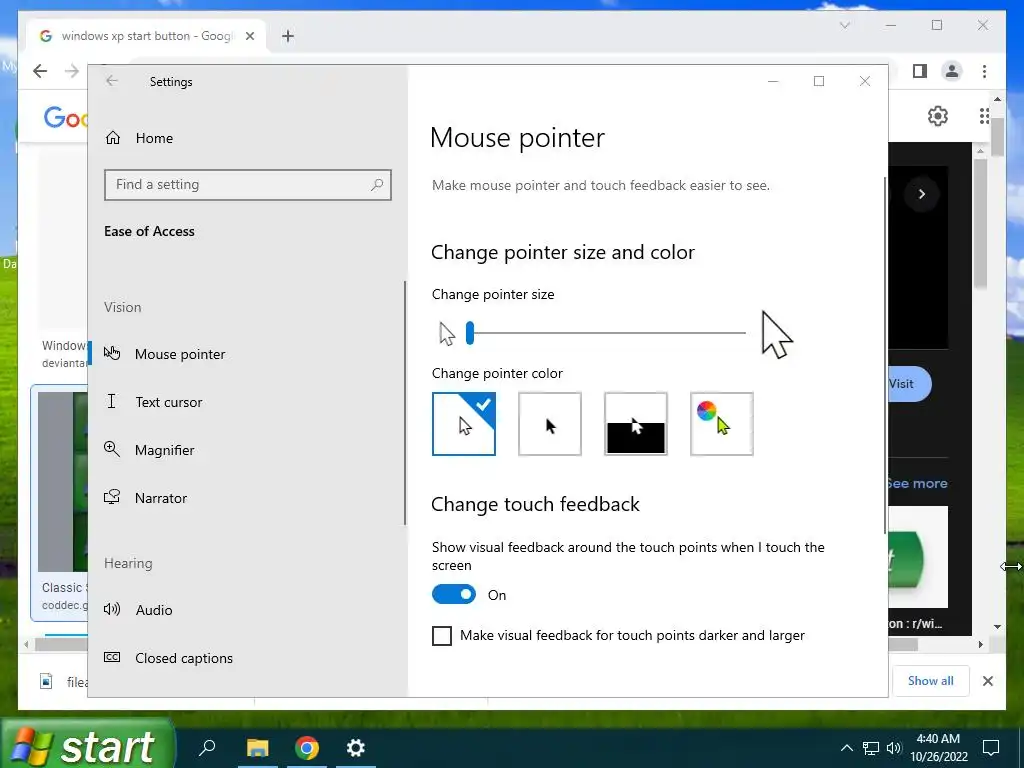Open the Google apps grid
The image size is (1024, 768).
(984, 116)
